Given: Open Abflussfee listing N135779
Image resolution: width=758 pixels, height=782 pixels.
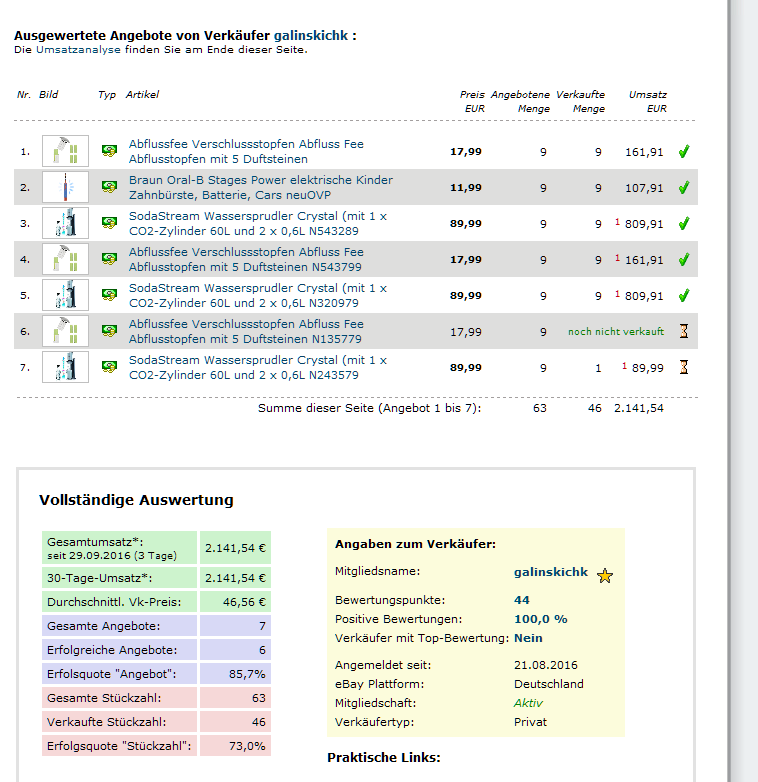Looking at the screenshot, I should point(246,331).
